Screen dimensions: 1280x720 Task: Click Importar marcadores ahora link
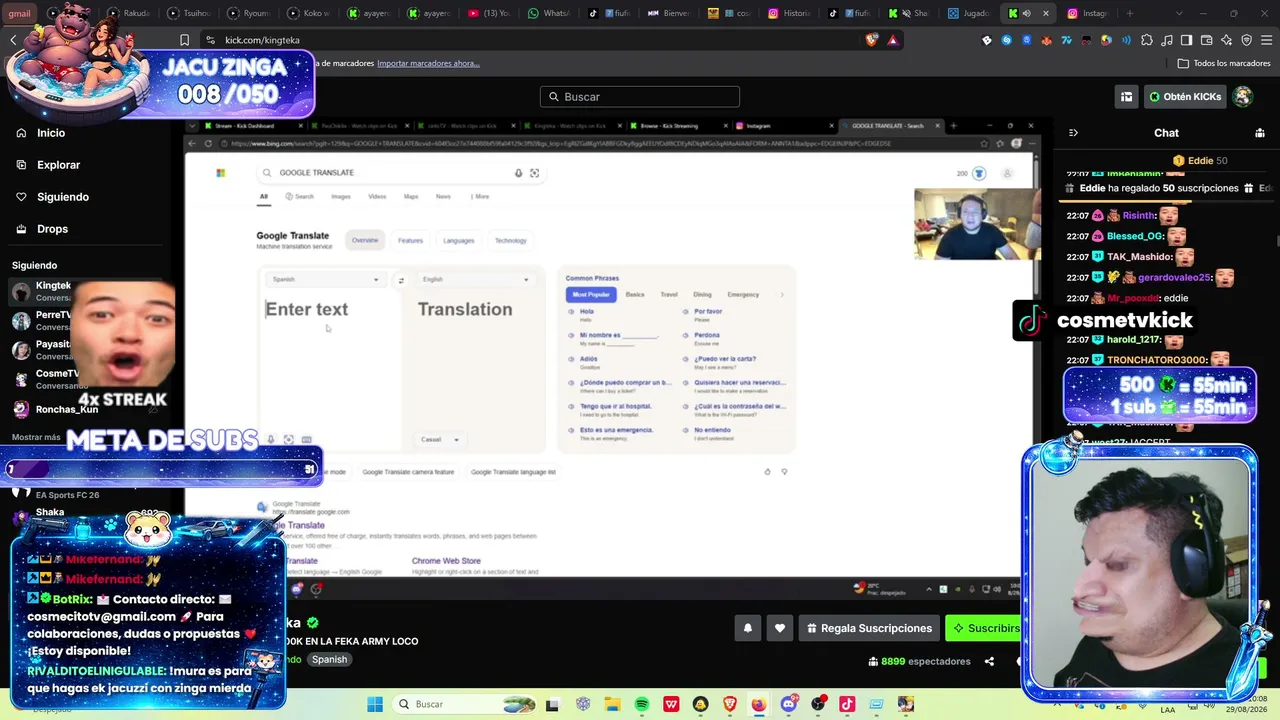428,63
